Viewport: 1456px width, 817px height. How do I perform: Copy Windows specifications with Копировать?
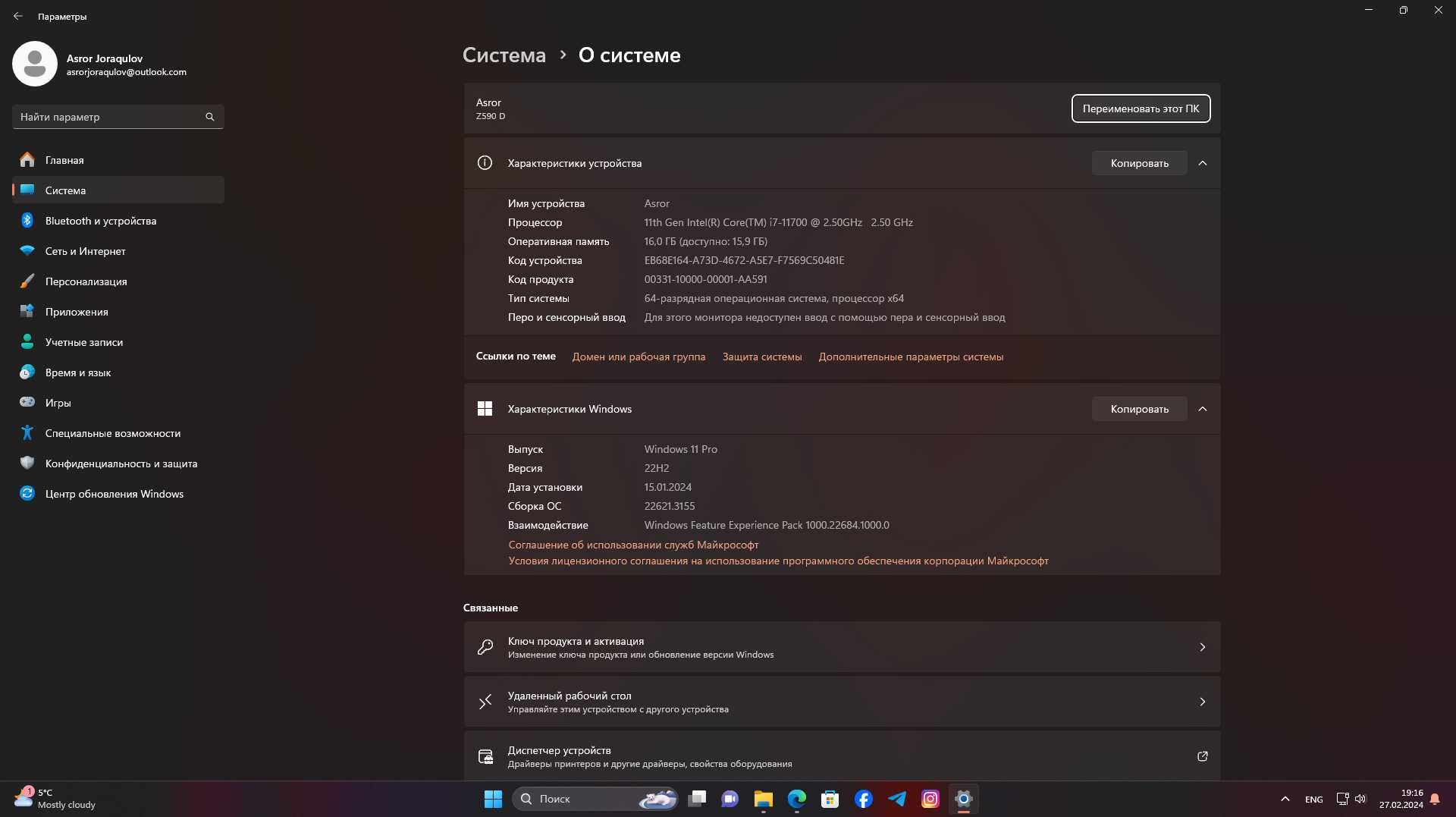point(1139,409)
